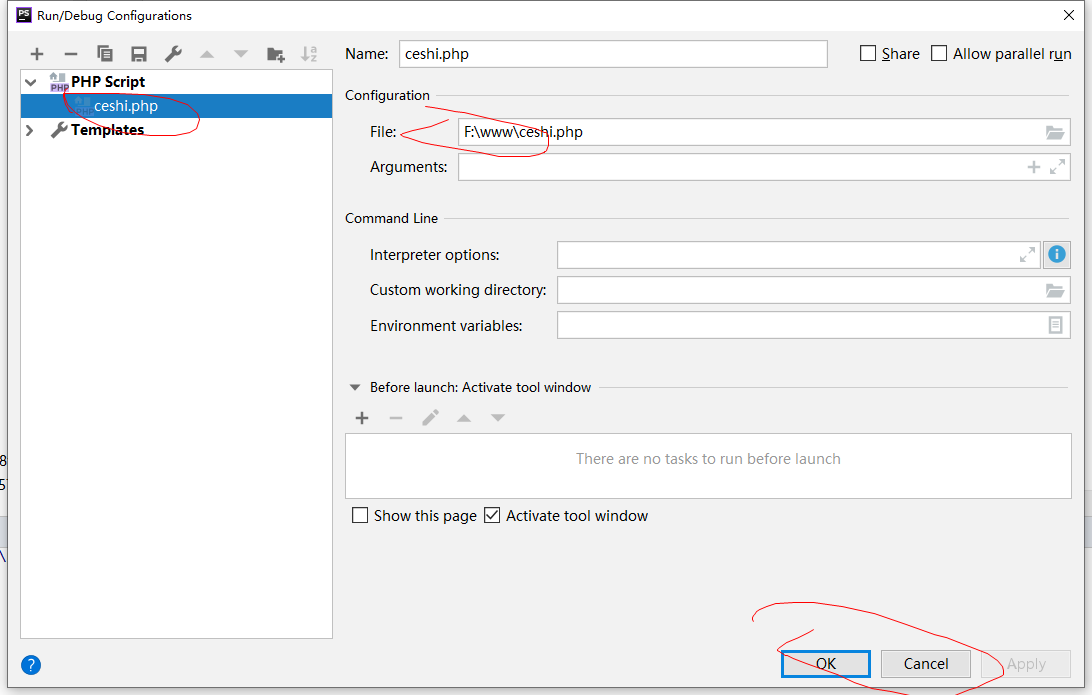Screen dimensions: 1092x695
Task: Expand the Arguments field
Action: tap(1057, 167)
